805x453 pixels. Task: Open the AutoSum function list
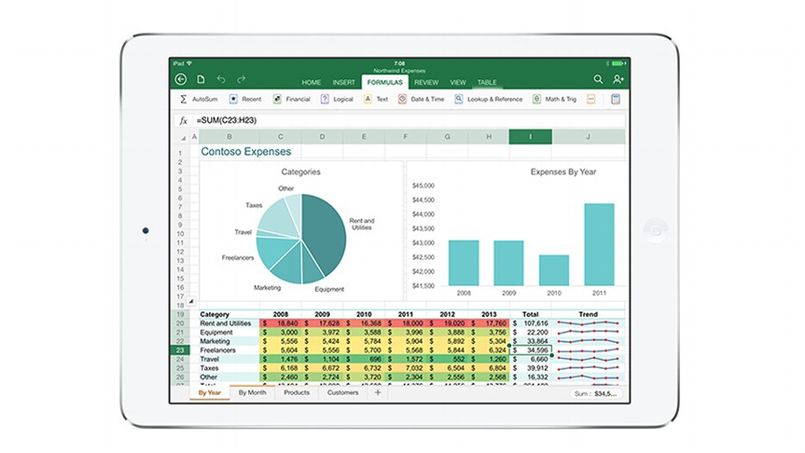[198, 99]
